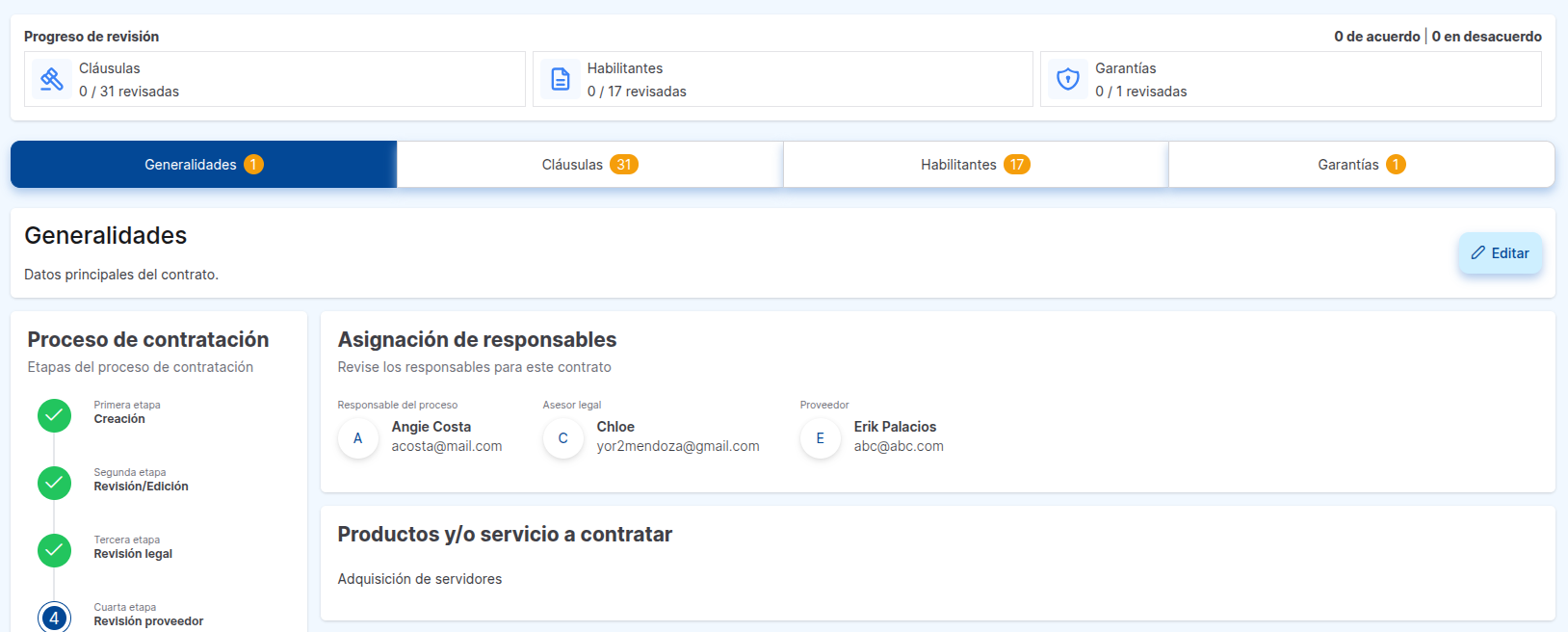Click the green checkmark for Creación stage
The height and width of the screenshot is (632, 1568).
[x=54, y=415]
